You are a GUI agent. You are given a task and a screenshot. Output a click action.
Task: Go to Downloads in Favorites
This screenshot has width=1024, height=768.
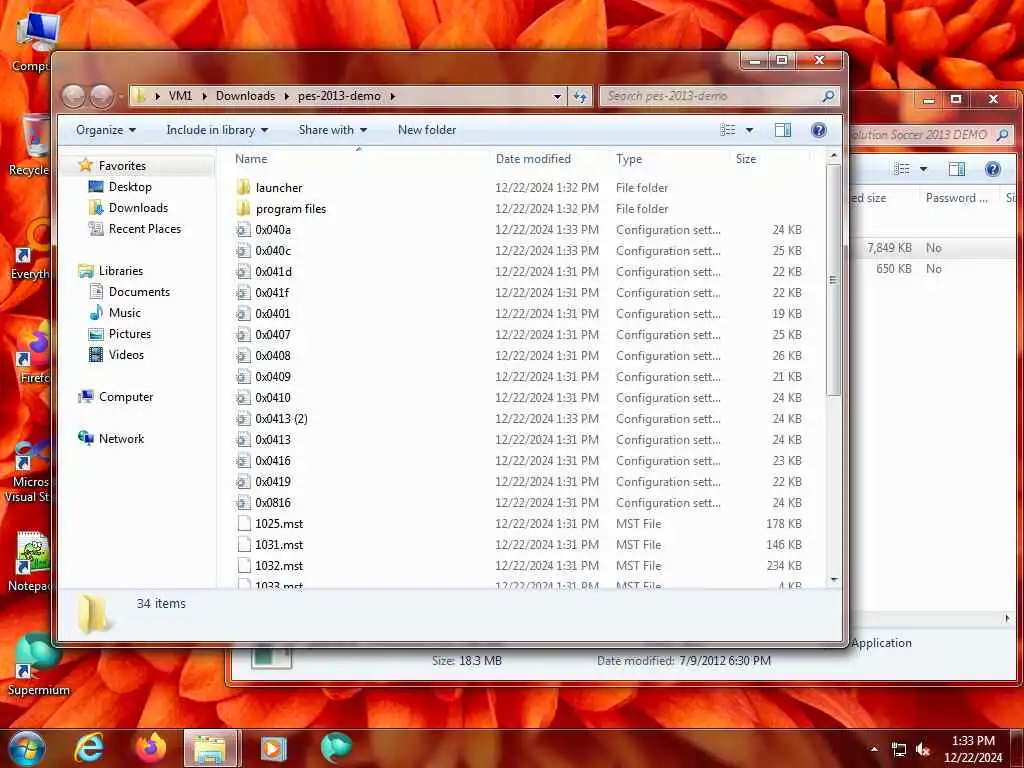(138, 208)
